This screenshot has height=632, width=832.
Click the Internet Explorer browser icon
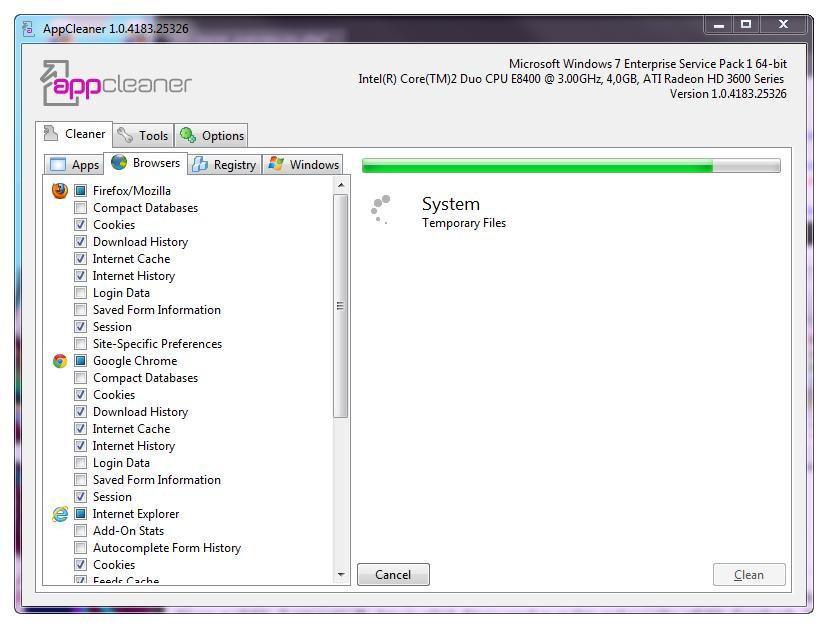pyautogui.click(x=60, y=514)
